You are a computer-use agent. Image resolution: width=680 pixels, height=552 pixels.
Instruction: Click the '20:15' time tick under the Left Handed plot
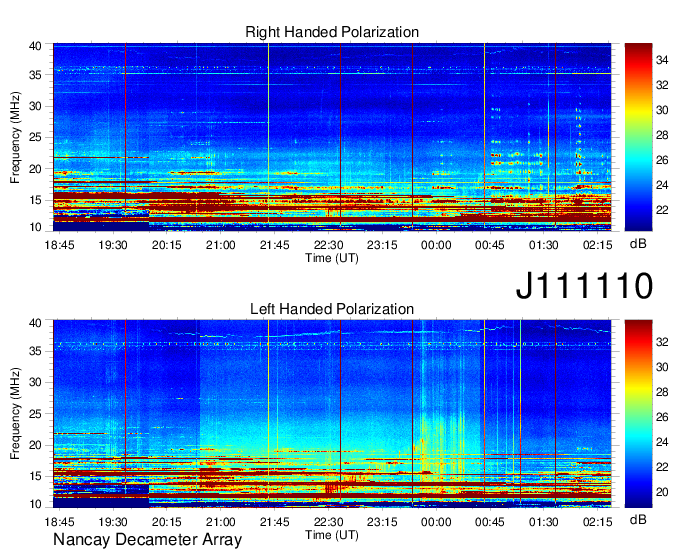coord(167,522)
